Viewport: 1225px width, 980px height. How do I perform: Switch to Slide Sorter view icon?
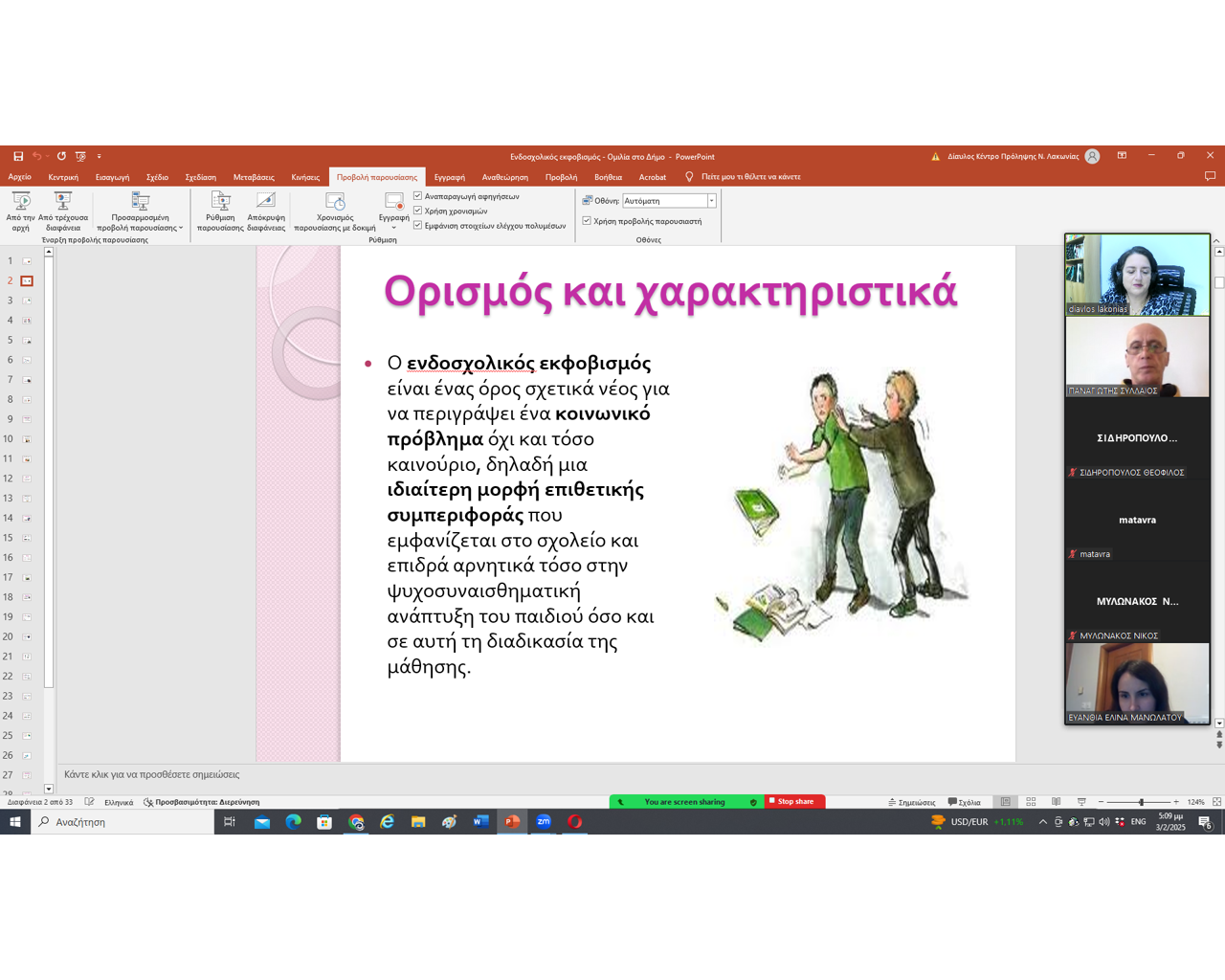click(1031, 802)
